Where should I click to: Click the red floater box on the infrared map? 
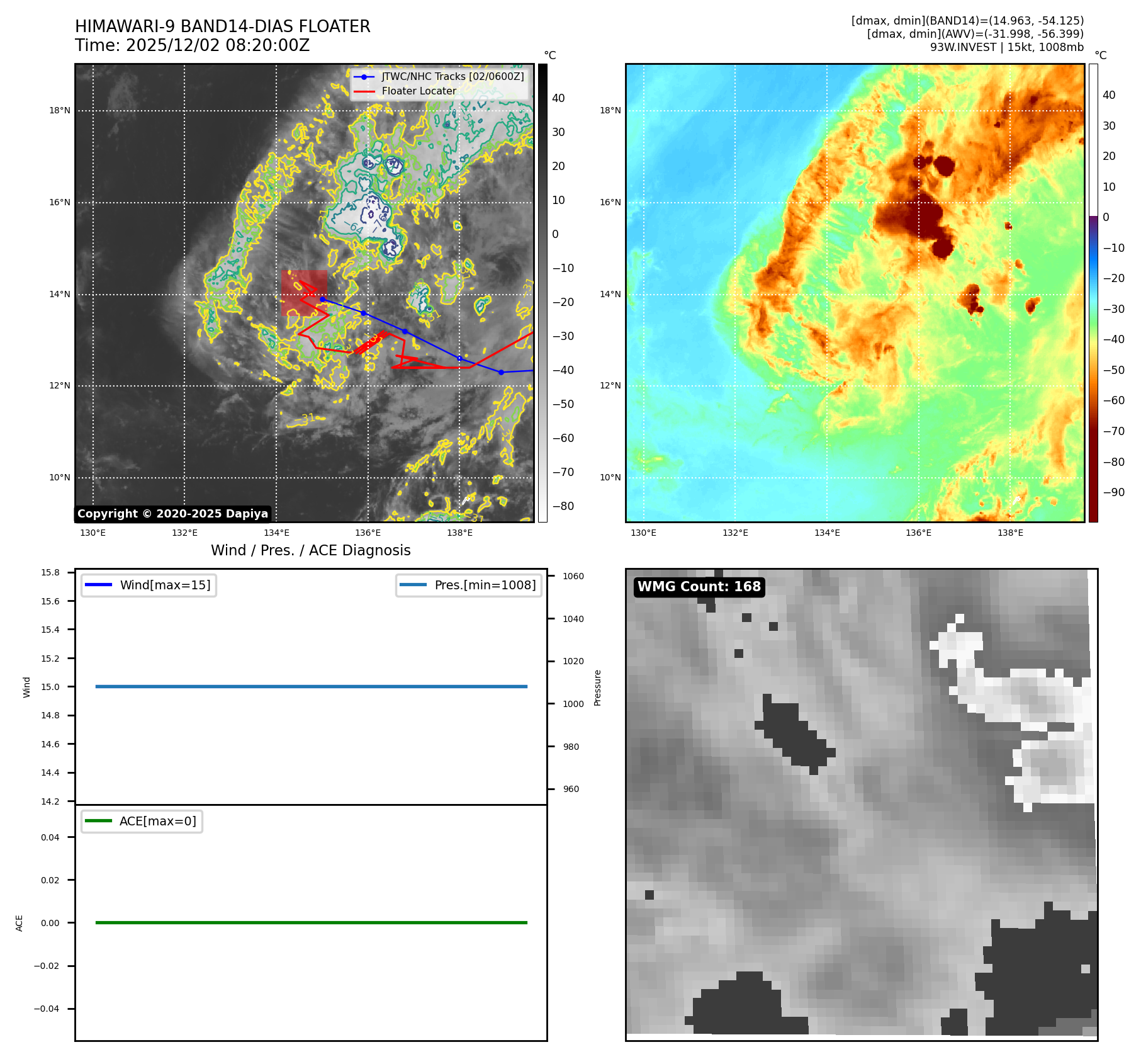pos(304,292)
